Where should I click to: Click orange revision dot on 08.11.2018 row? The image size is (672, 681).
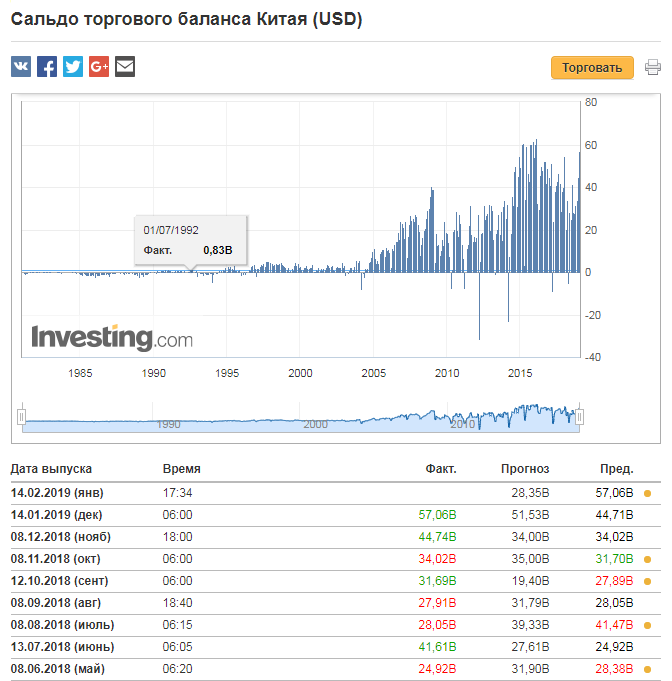pos(647,559)
